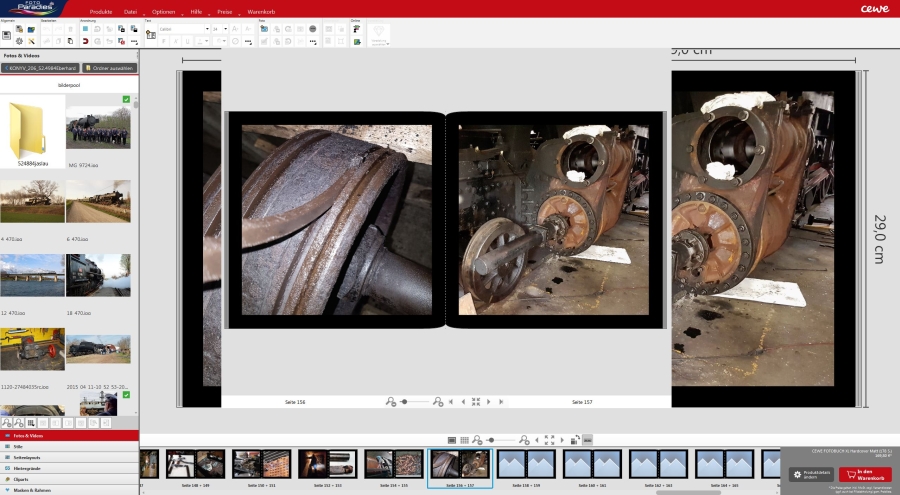Click the save project icon in the toolbar
Screen dimensions: 900x495
[x=7, y=35]
